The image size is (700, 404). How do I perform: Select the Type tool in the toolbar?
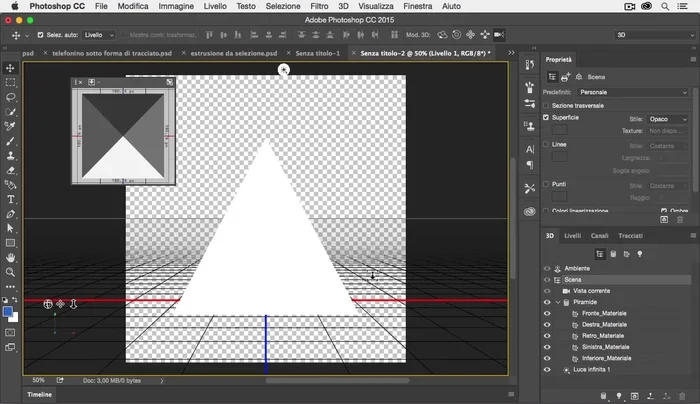point(10,199)
